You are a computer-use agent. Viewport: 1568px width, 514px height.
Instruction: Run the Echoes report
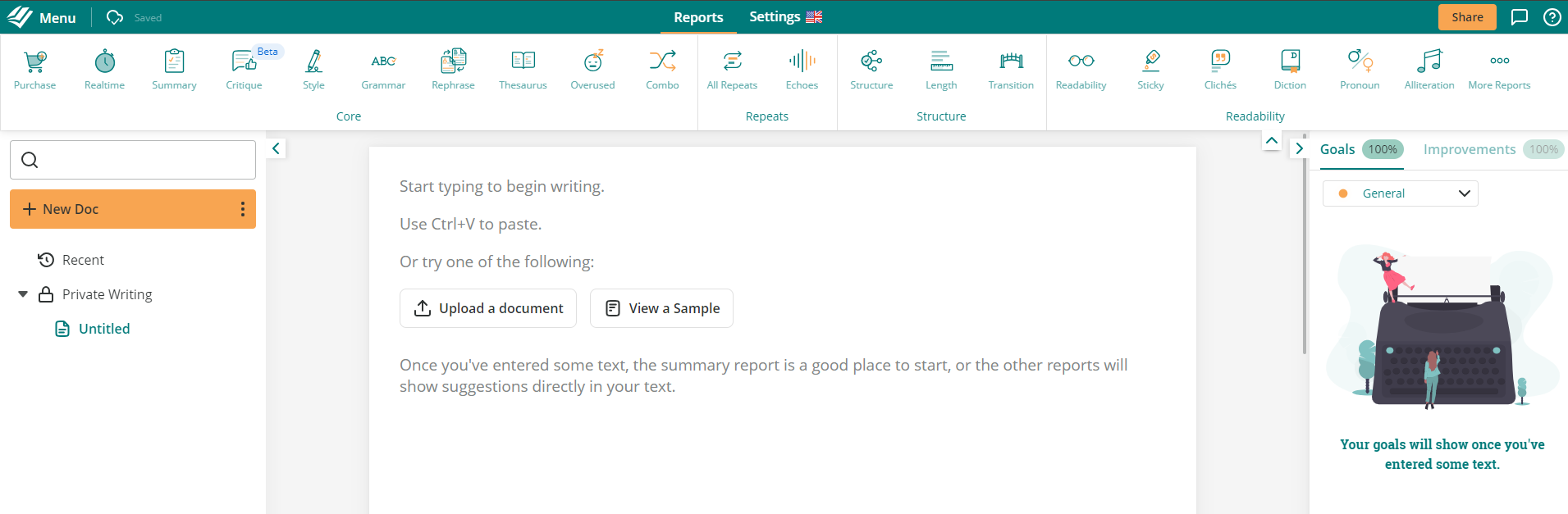(802, 70)
